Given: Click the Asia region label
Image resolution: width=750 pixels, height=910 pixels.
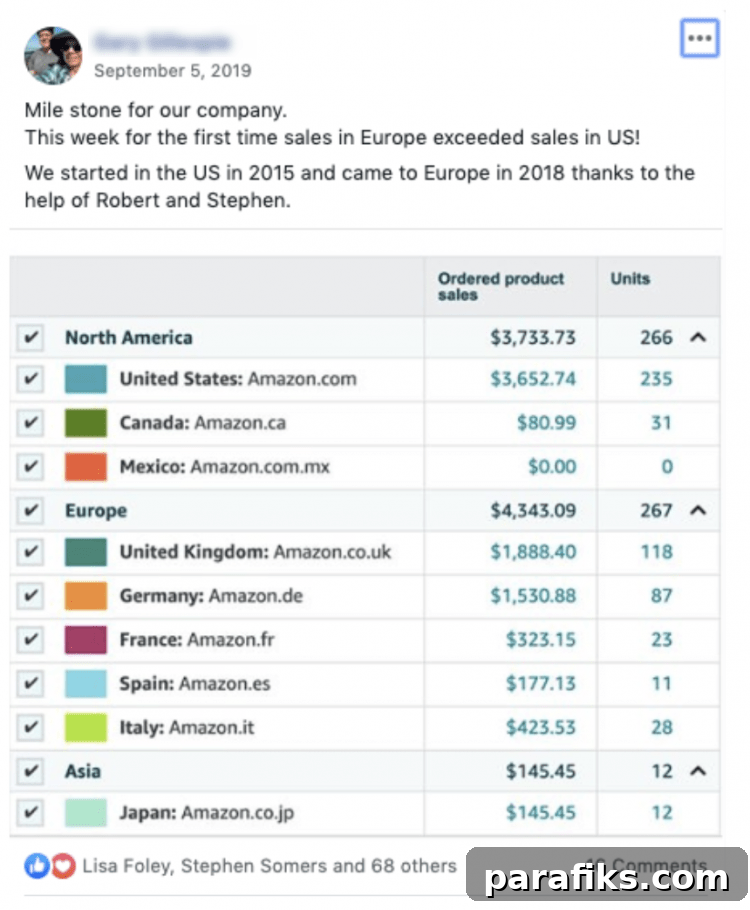Looking at the screenshot, I should pos(83,771).
